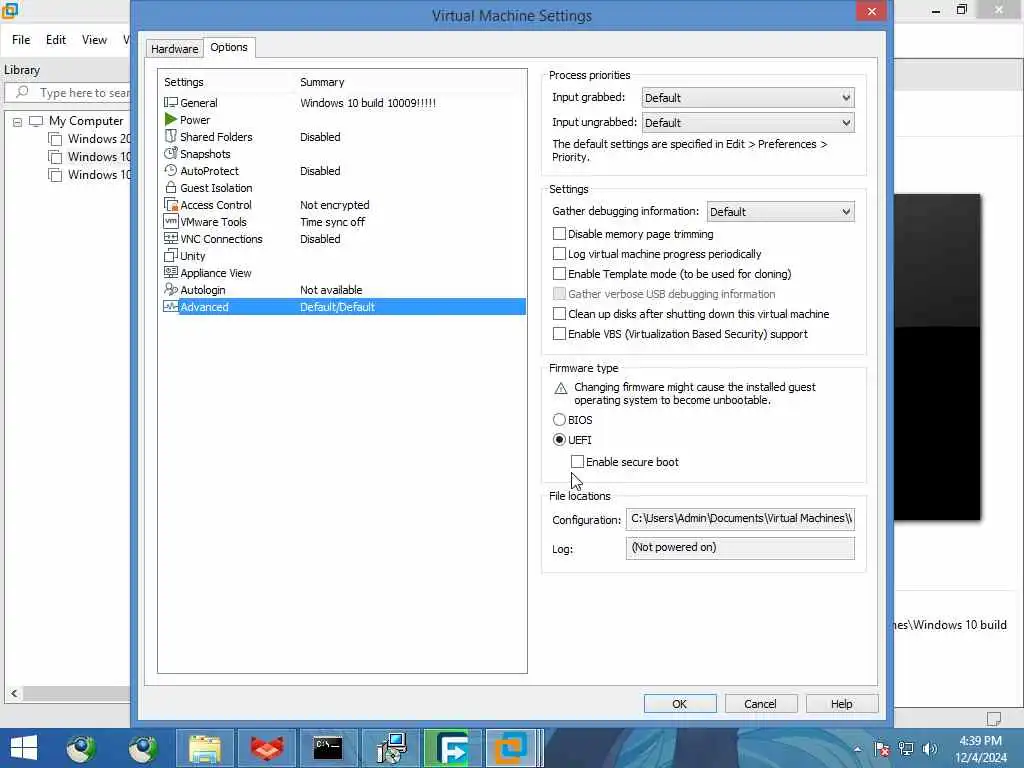
Task: Click the red fox taskbar icon
Action: click(x=266, y=748)
